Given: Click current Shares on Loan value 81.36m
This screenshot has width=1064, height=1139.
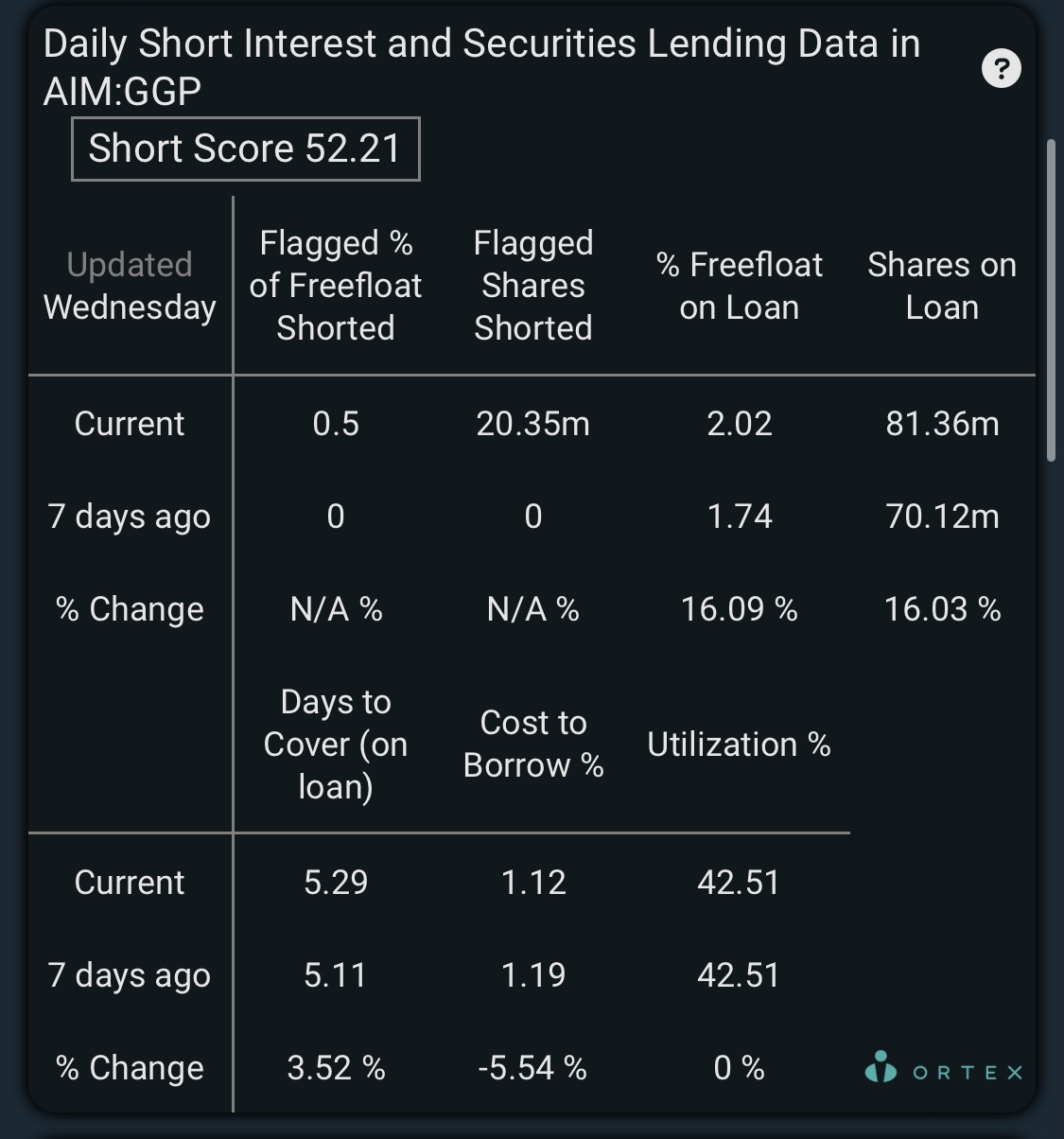Looking at the screenshot, I should pos(942,424).
